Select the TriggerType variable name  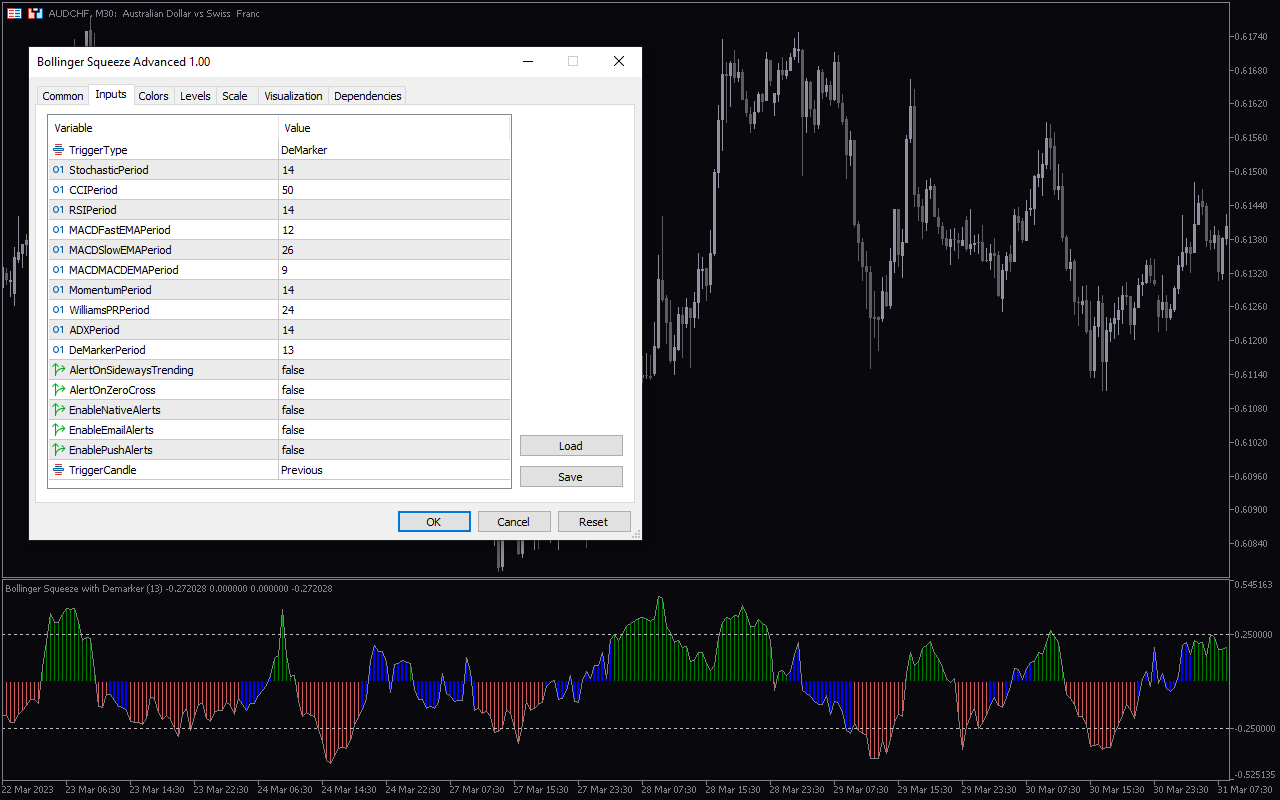pyautogui.click(x=98, y=150)
